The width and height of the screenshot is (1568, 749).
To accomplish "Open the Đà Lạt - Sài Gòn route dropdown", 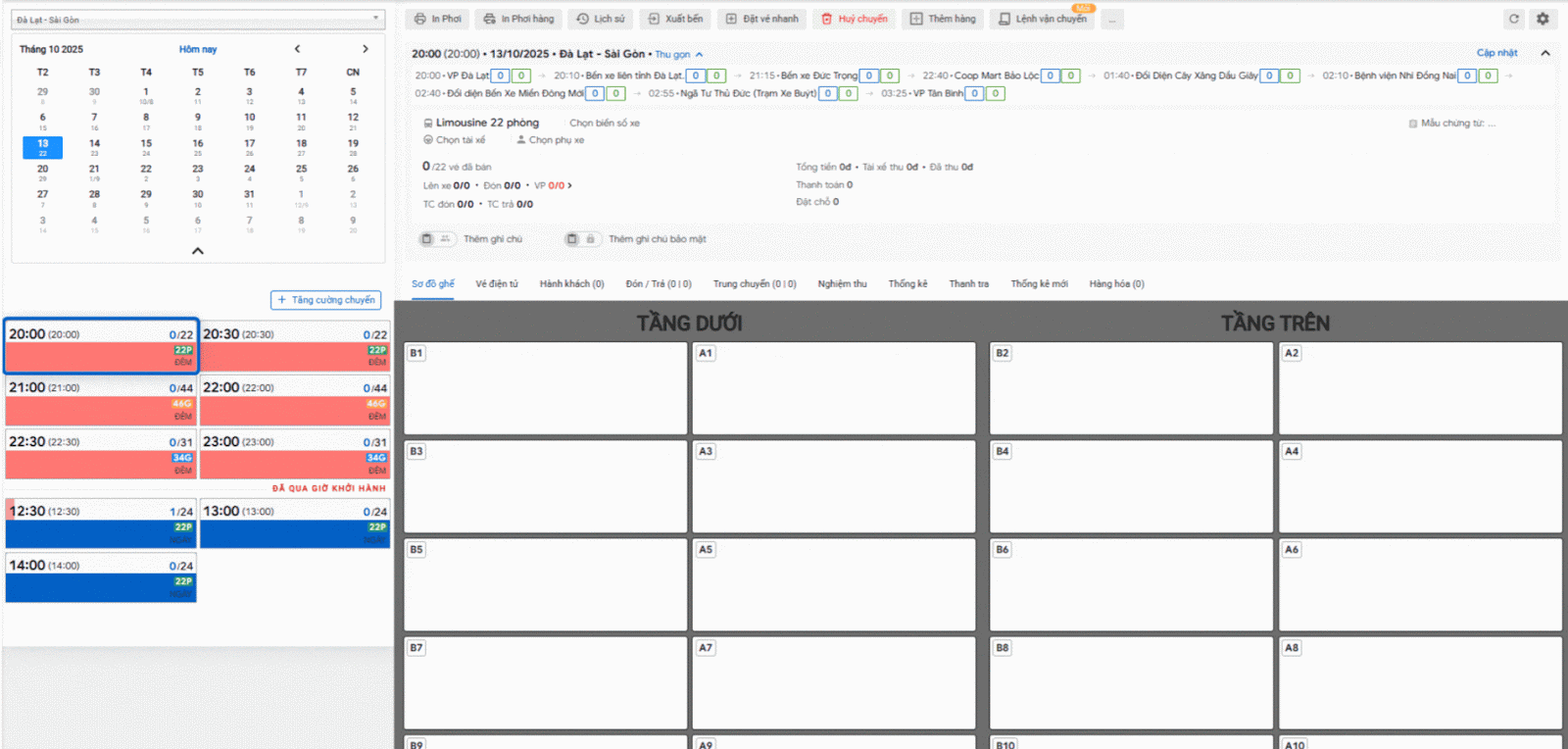I will coord(198,20).
